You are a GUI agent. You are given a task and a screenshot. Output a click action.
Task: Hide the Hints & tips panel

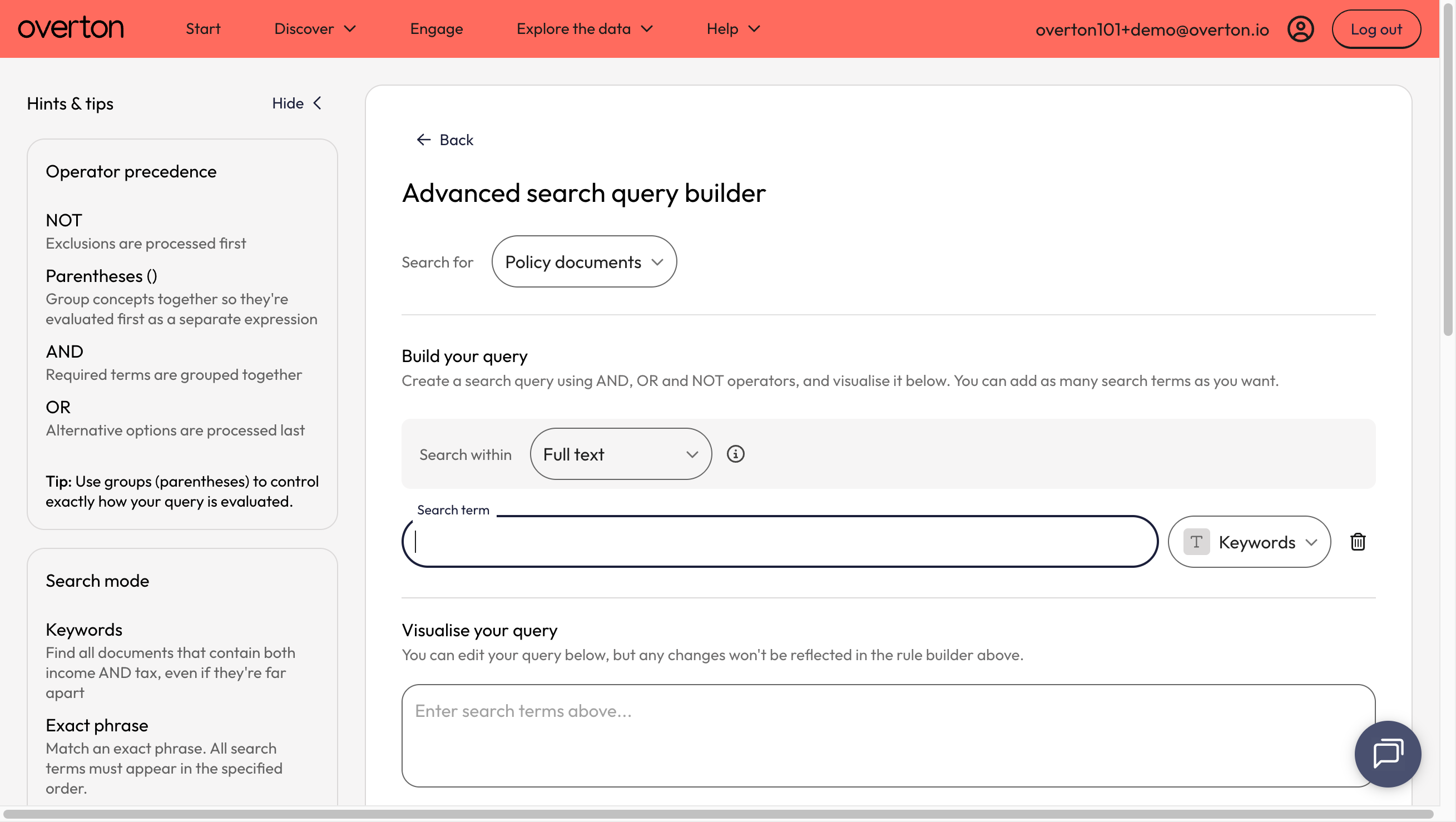(297, 103)
